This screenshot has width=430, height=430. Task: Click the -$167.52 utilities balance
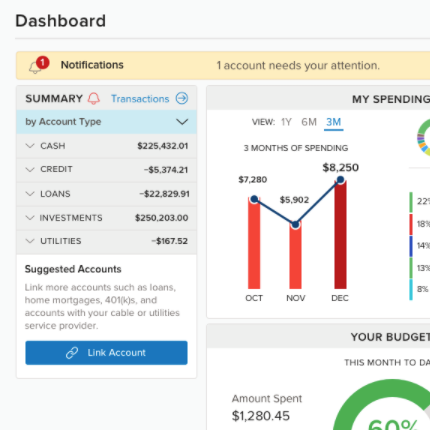[x=169, y=241]
